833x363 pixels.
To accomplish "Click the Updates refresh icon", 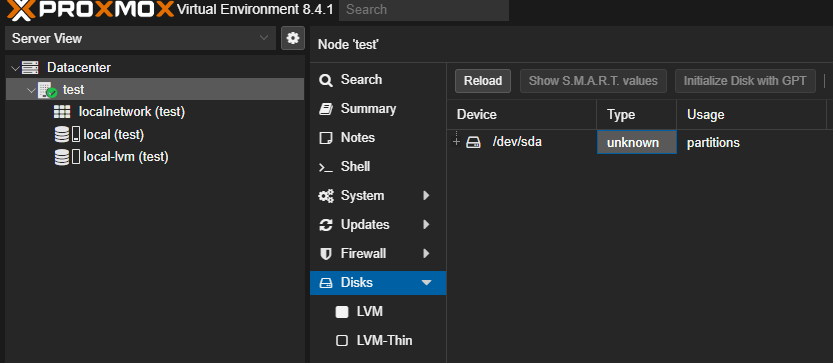I will tap(325, 225).
